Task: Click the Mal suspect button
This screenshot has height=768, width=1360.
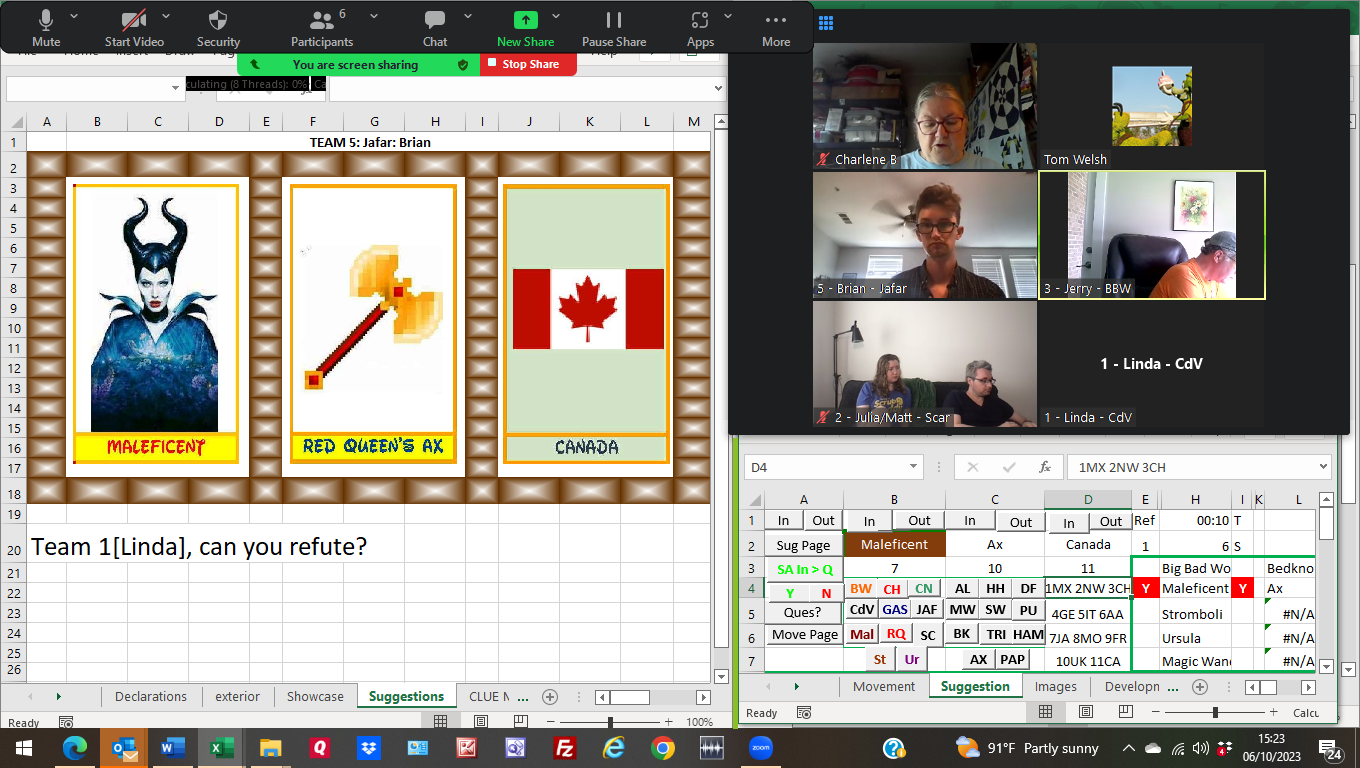Action: [862, 635]
